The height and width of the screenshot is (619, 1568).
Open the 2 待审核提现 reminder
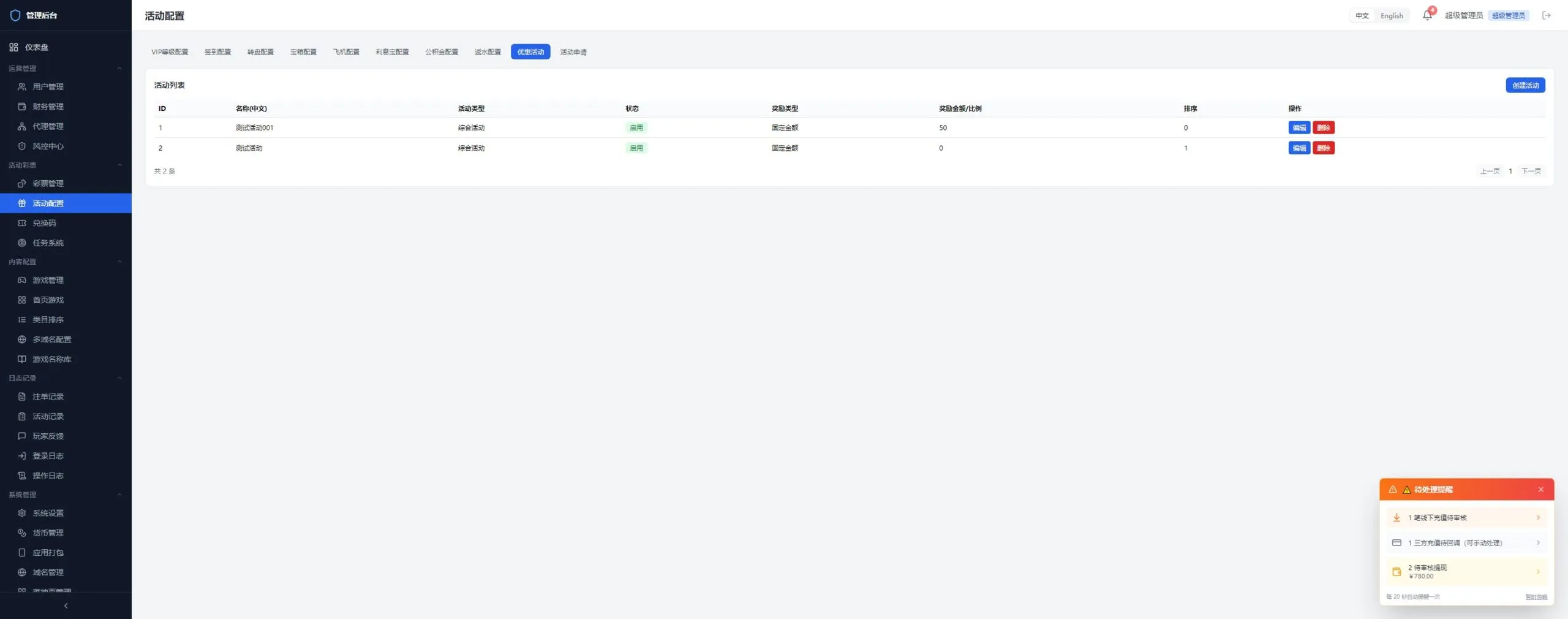[1466, 572]
